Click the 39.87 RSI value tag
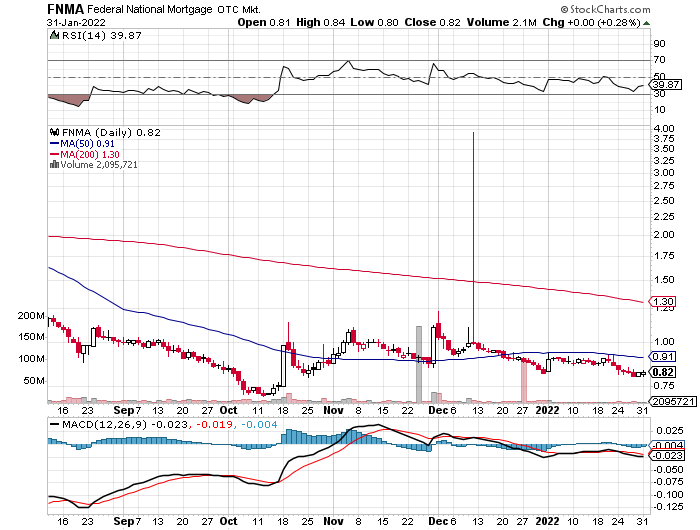The width and height of the screenshot is (700, 530). [x=666, y=84]
